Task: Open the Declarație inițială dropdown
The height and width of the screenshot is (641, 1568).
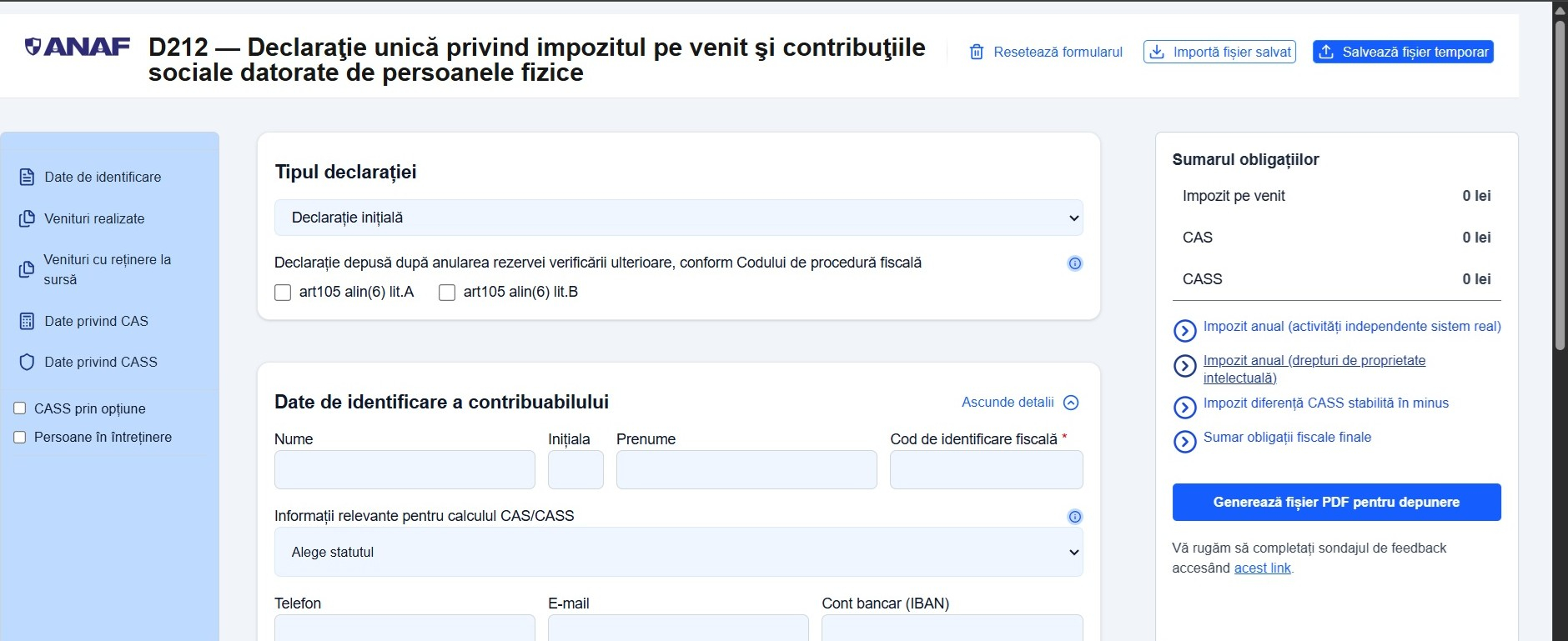Action: click(x=678, y=218)
